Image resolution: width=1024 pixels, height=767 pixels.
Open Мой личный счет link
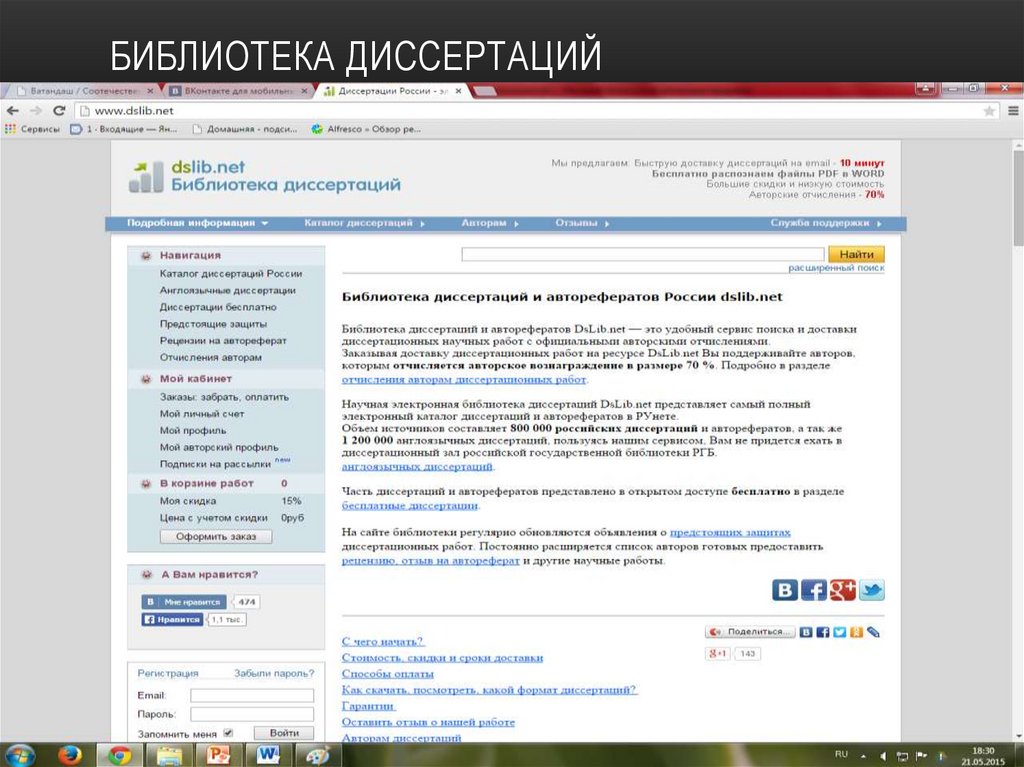pos(202,414)
